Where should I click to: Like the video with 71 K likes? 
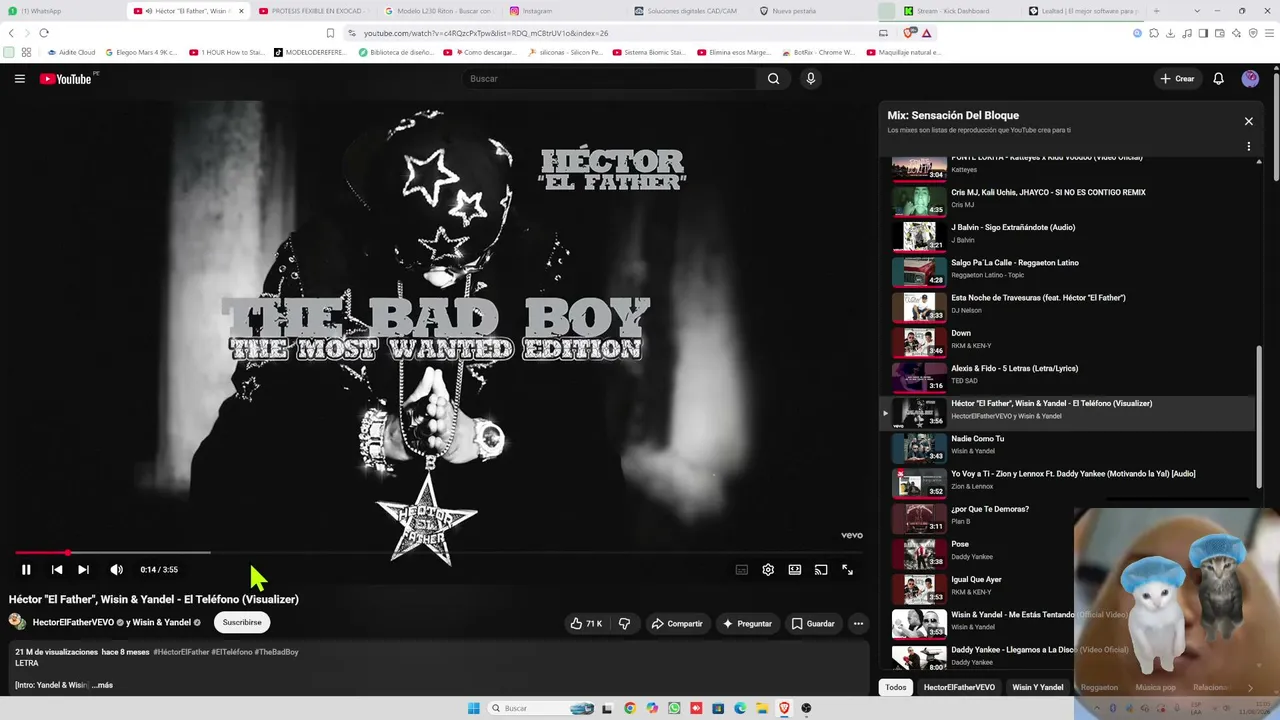586,624
